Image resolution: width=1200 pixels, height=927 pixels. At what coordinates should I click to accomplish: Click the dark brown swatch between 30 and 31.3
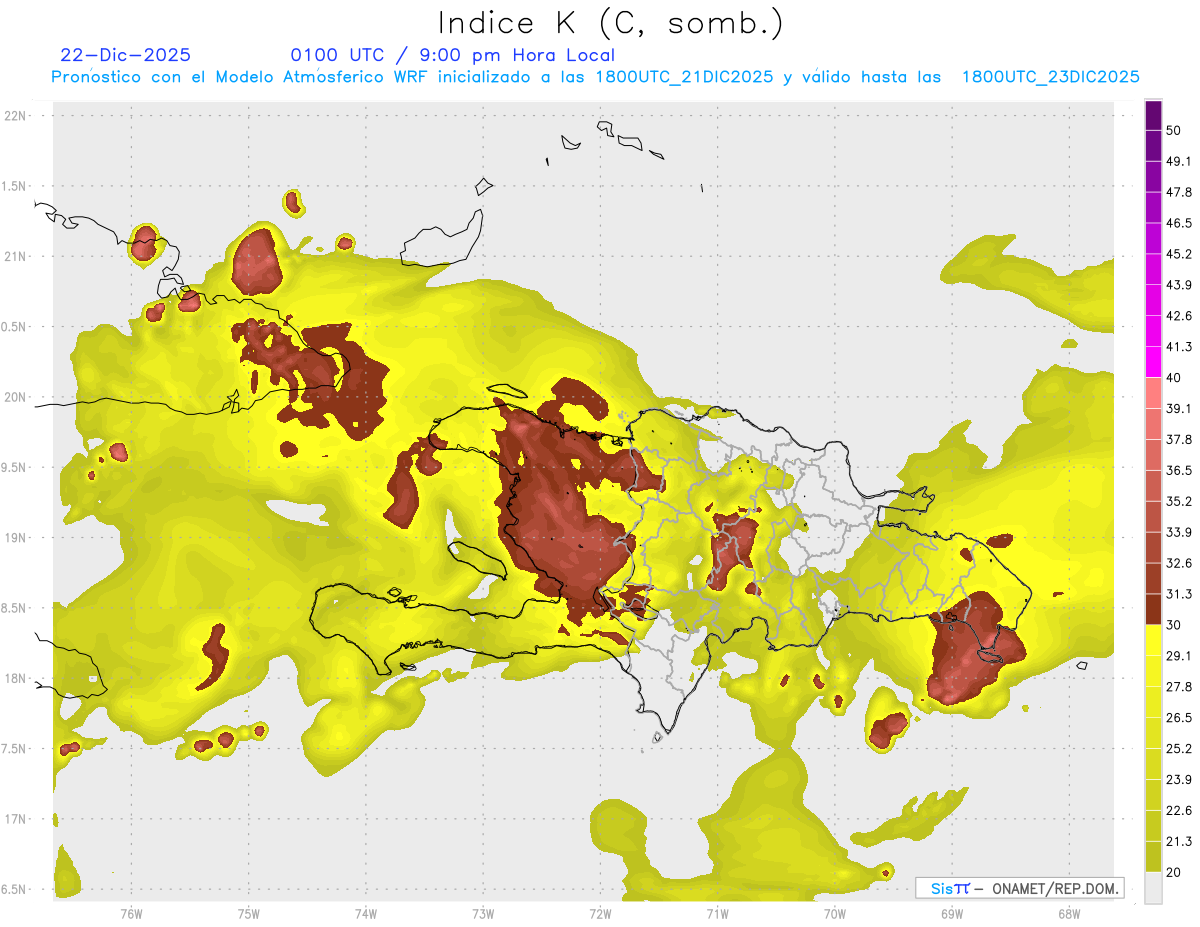[1153, 609]
